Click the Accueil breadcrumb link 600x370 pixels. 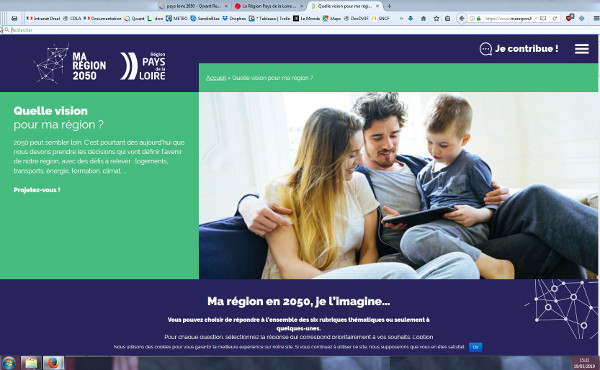tap(216, 78)
